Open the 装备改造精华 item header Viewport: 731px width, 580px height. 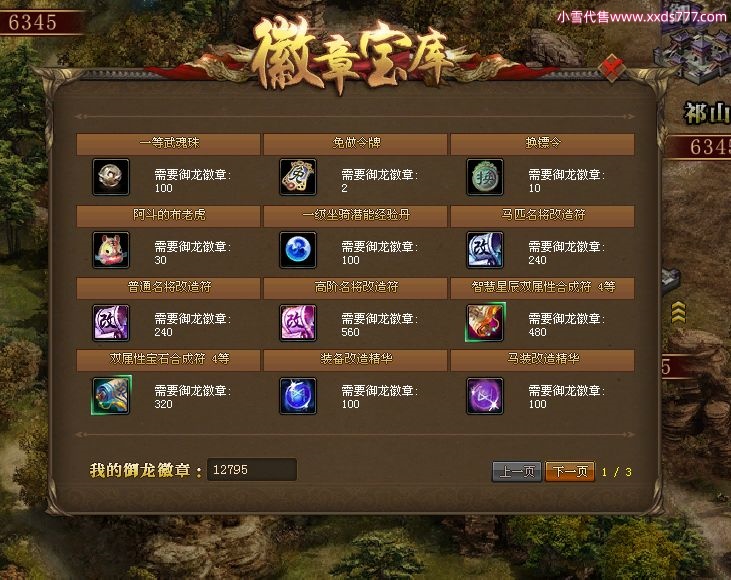(x=356, y=360)
